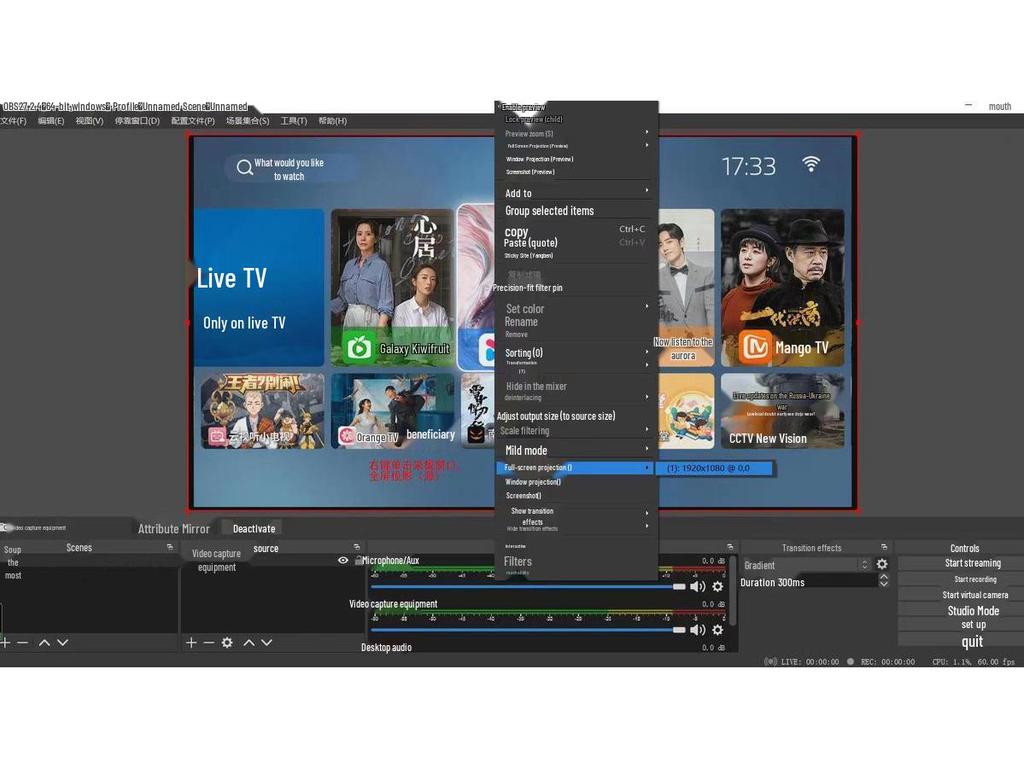
Task: Click the quit button in Controls
Action: pyautogui.click(x=972, y=642)
